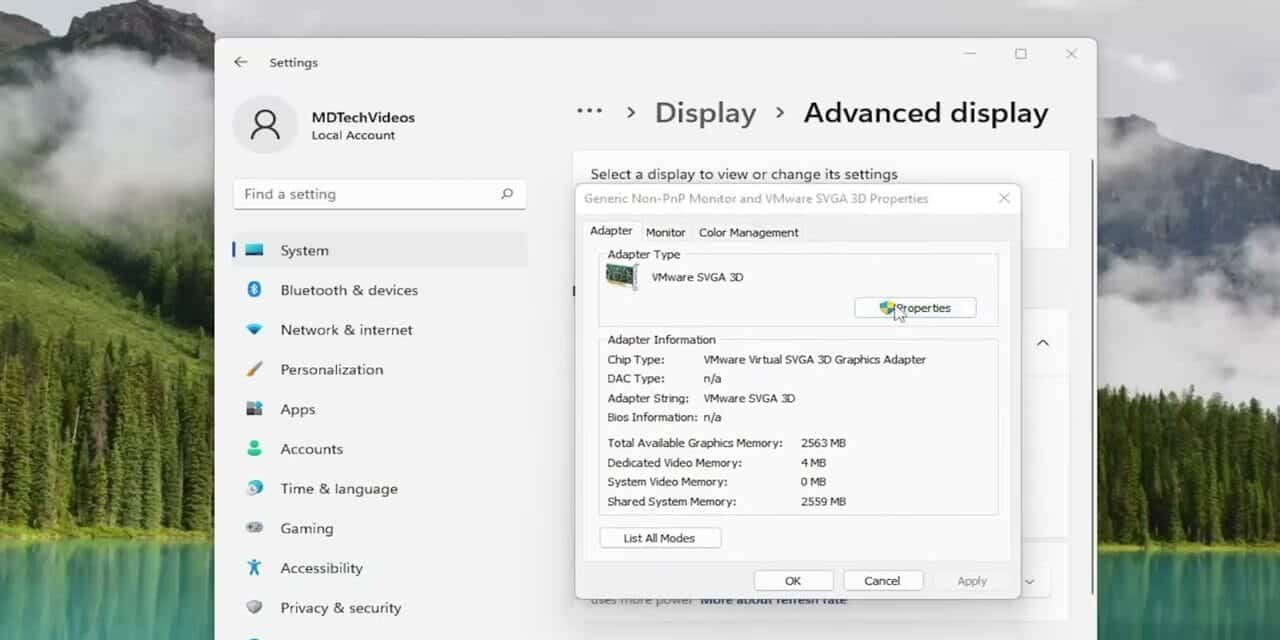Click the search magnifier icon

click(x=507, y=194)
